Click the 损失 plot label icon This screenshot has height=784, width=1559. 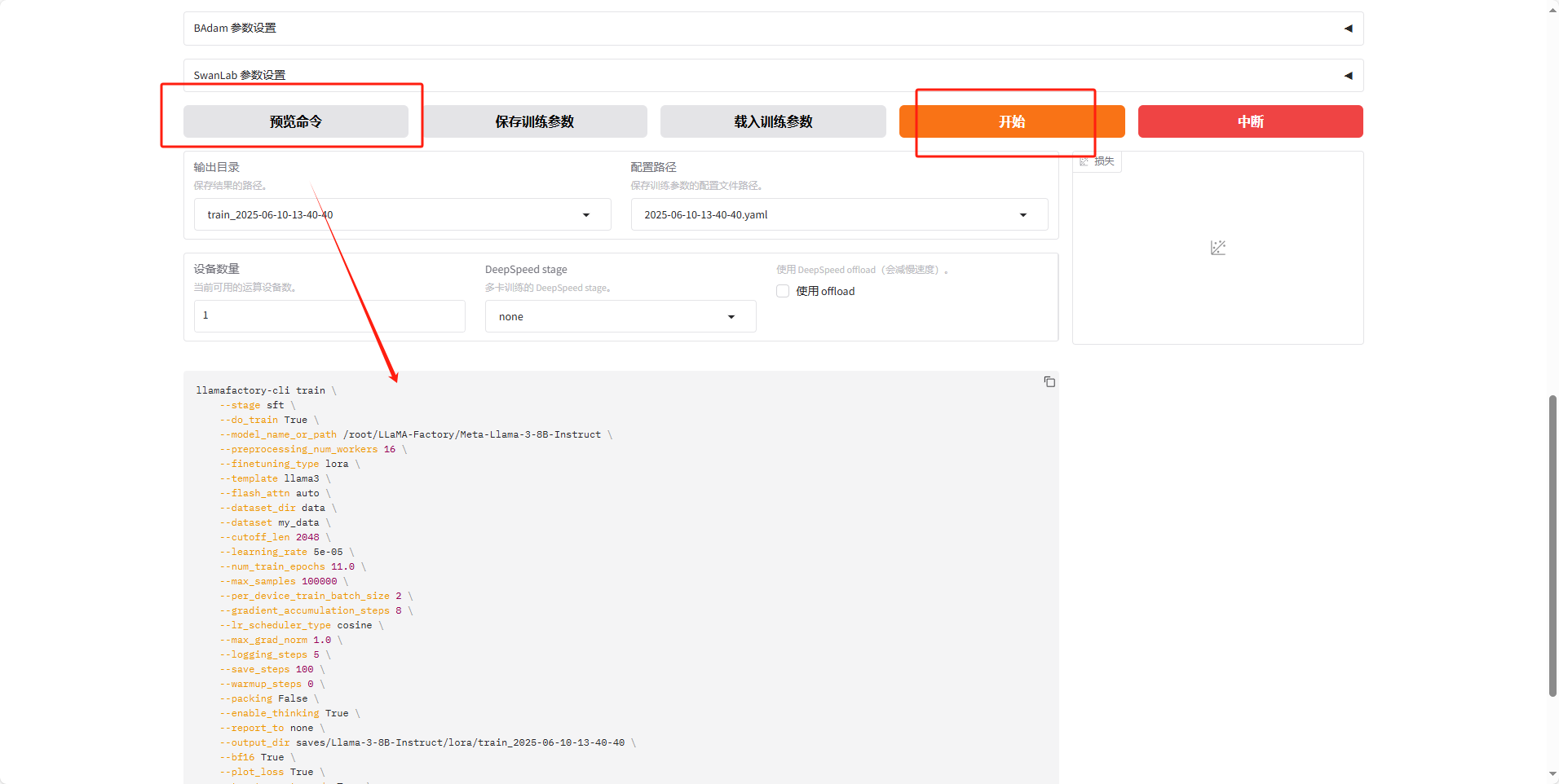(1084, 161)
